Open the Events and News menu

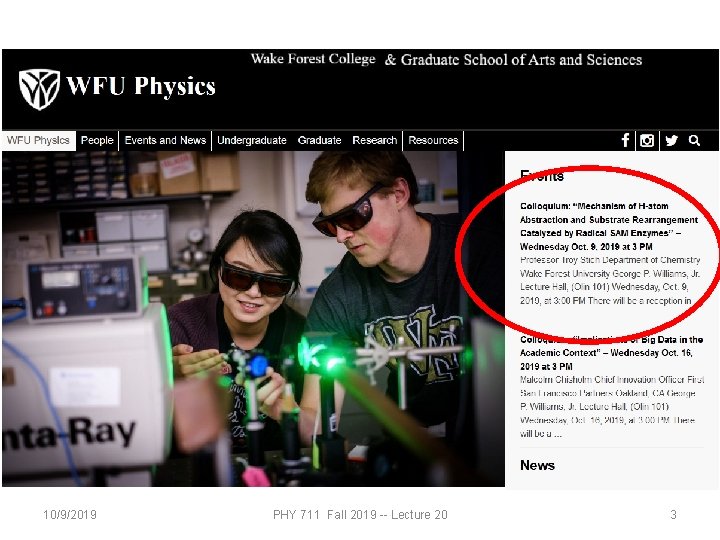point(165,140)
